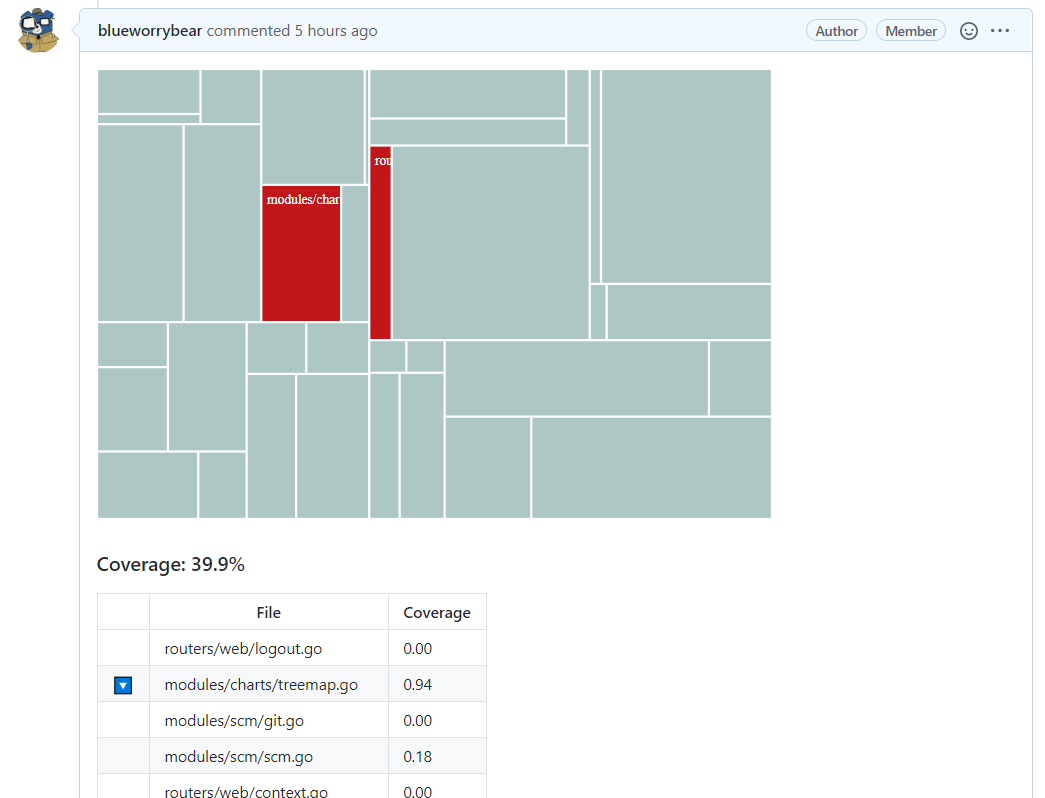Click coverage 0.00 for logout.go
The image size is (1045, 798).
point(418,649)
